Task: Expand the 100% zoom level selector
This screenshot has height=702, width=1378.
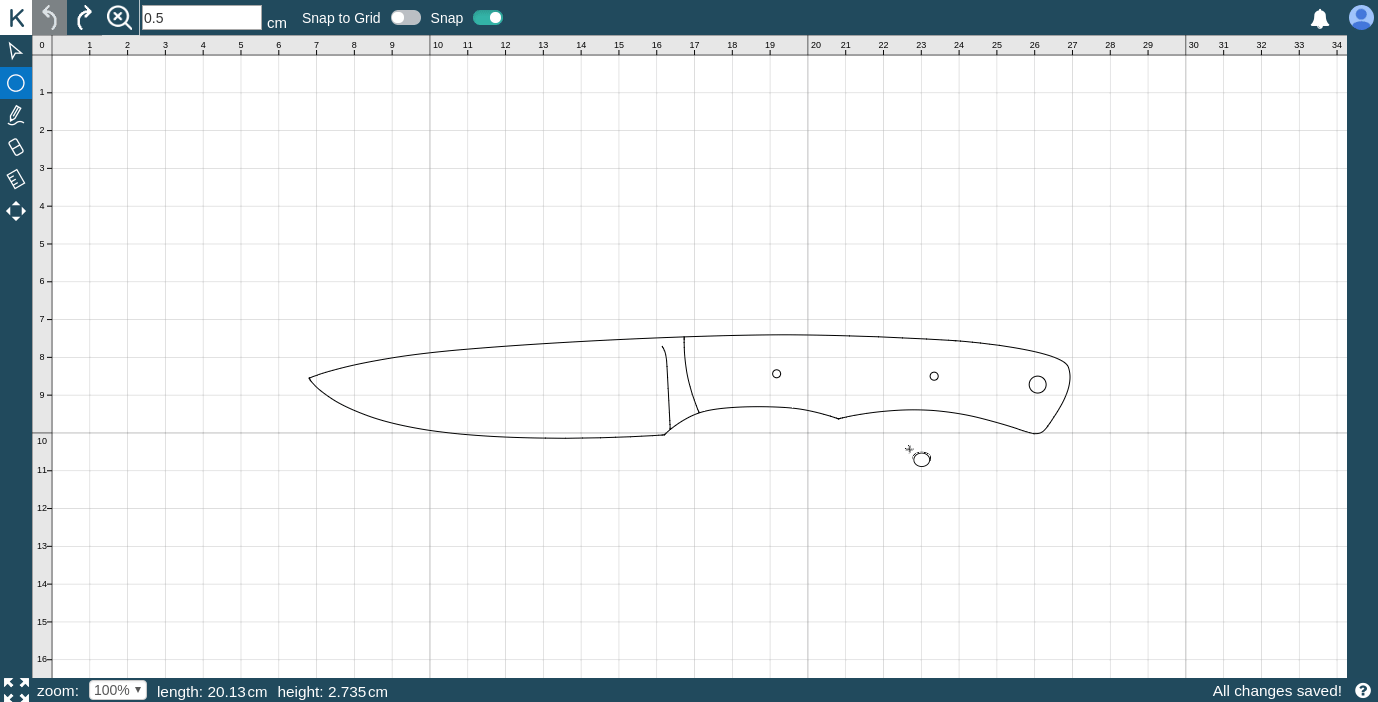Action: [117, 690]
